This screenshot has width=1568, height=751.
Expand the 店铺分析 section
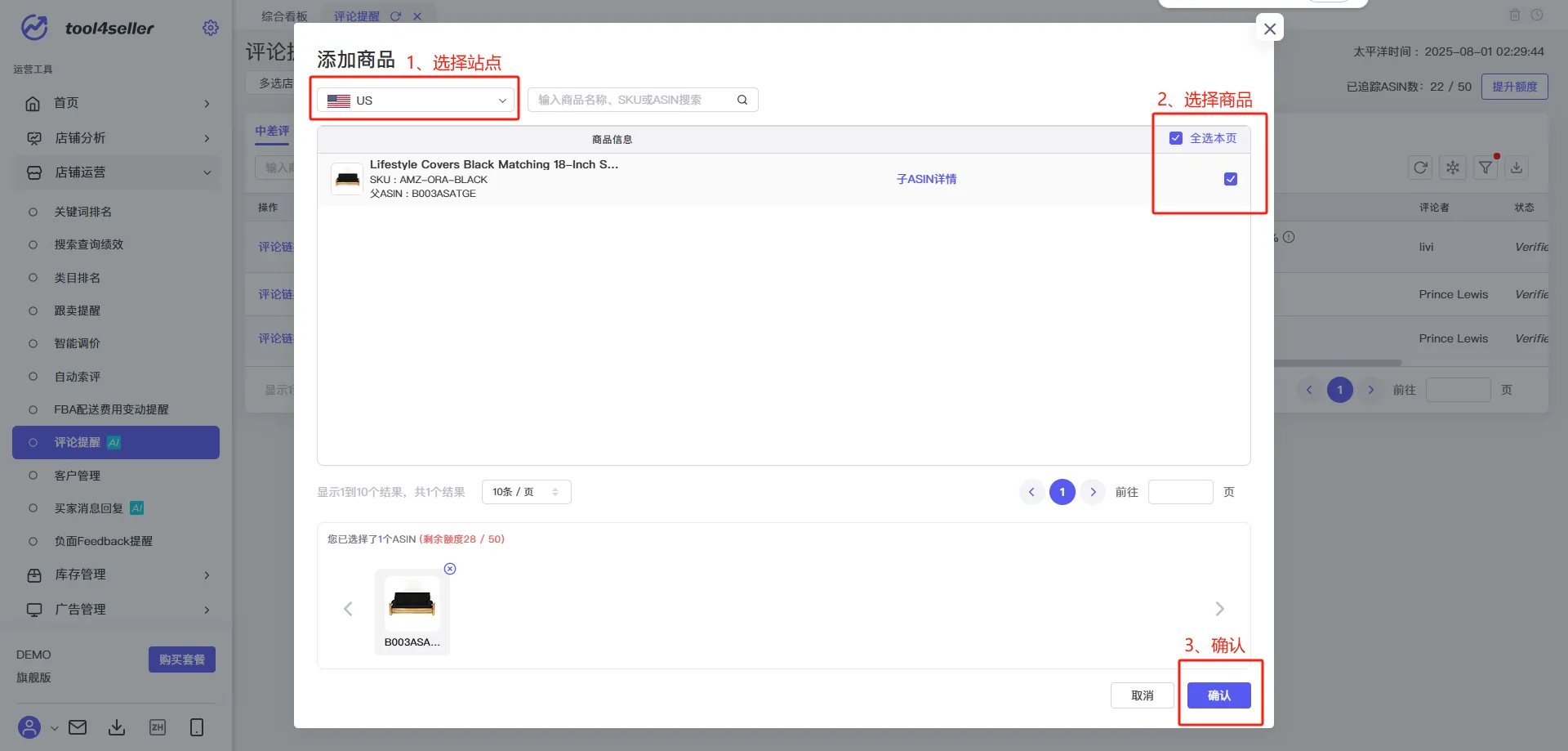coord(117,138)
